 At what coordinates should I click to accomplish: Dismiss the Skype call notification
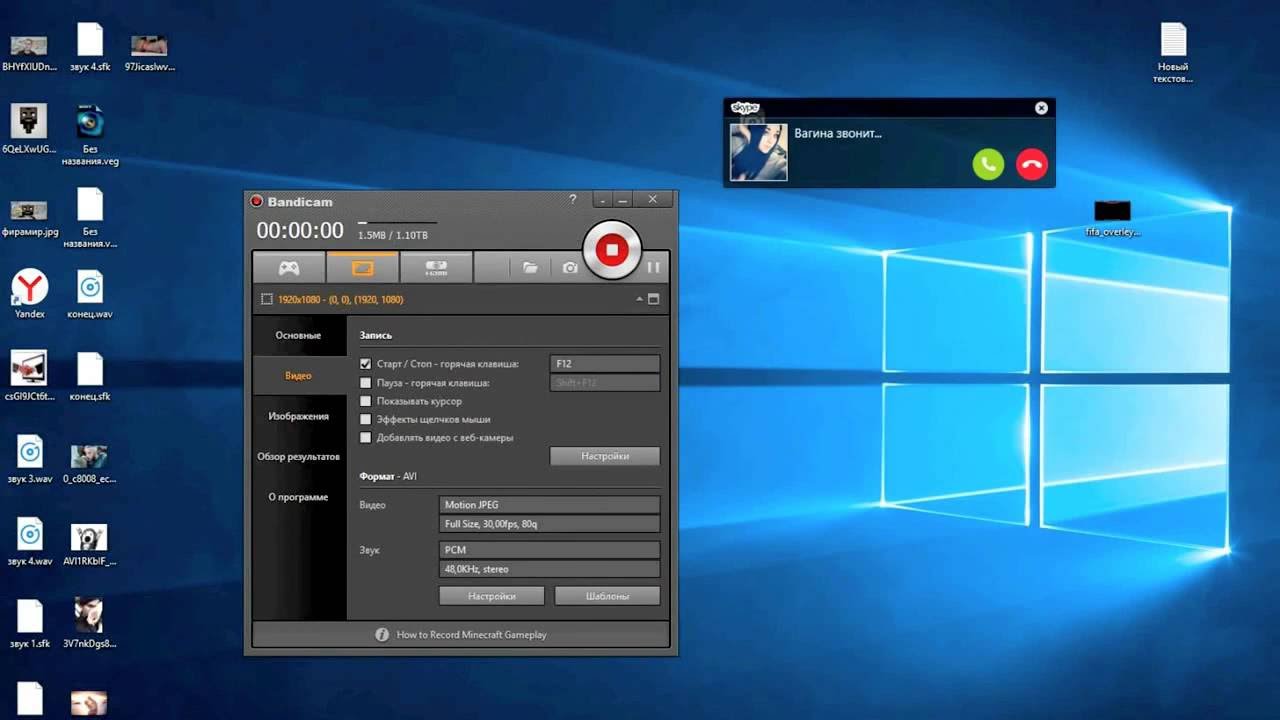click(x=1041, y=108)
